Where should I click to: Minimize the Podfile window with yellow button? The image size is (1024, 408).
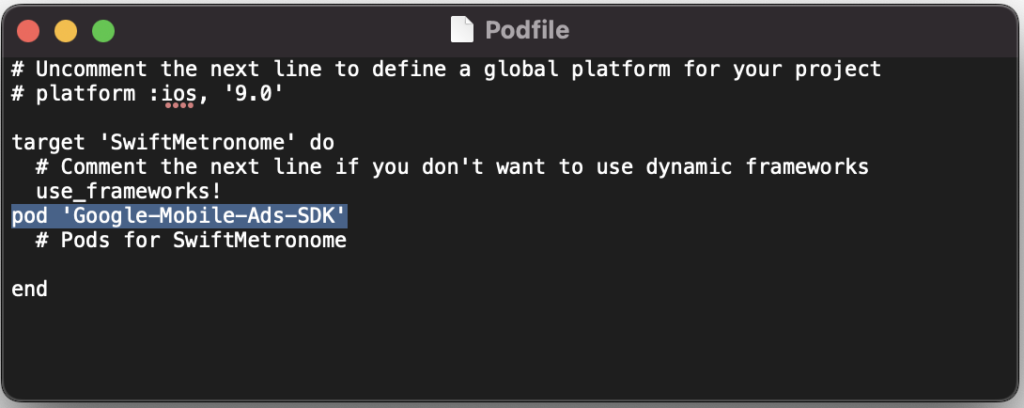click(66, 31)
